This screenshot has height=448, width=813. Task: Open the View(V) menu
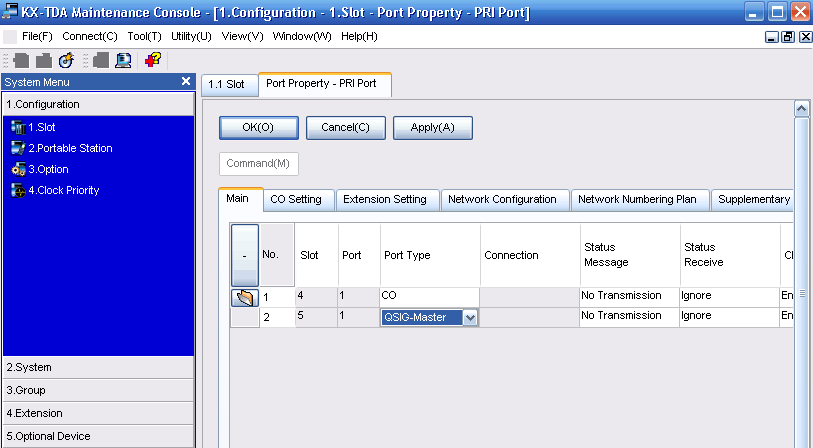tap(242, 36)
